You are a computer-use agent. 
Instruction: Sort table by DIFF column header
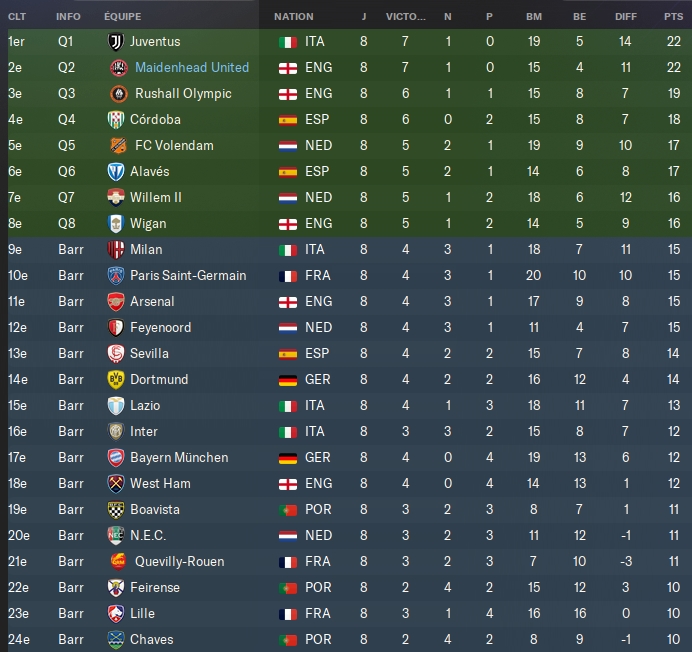click(623, 16)
